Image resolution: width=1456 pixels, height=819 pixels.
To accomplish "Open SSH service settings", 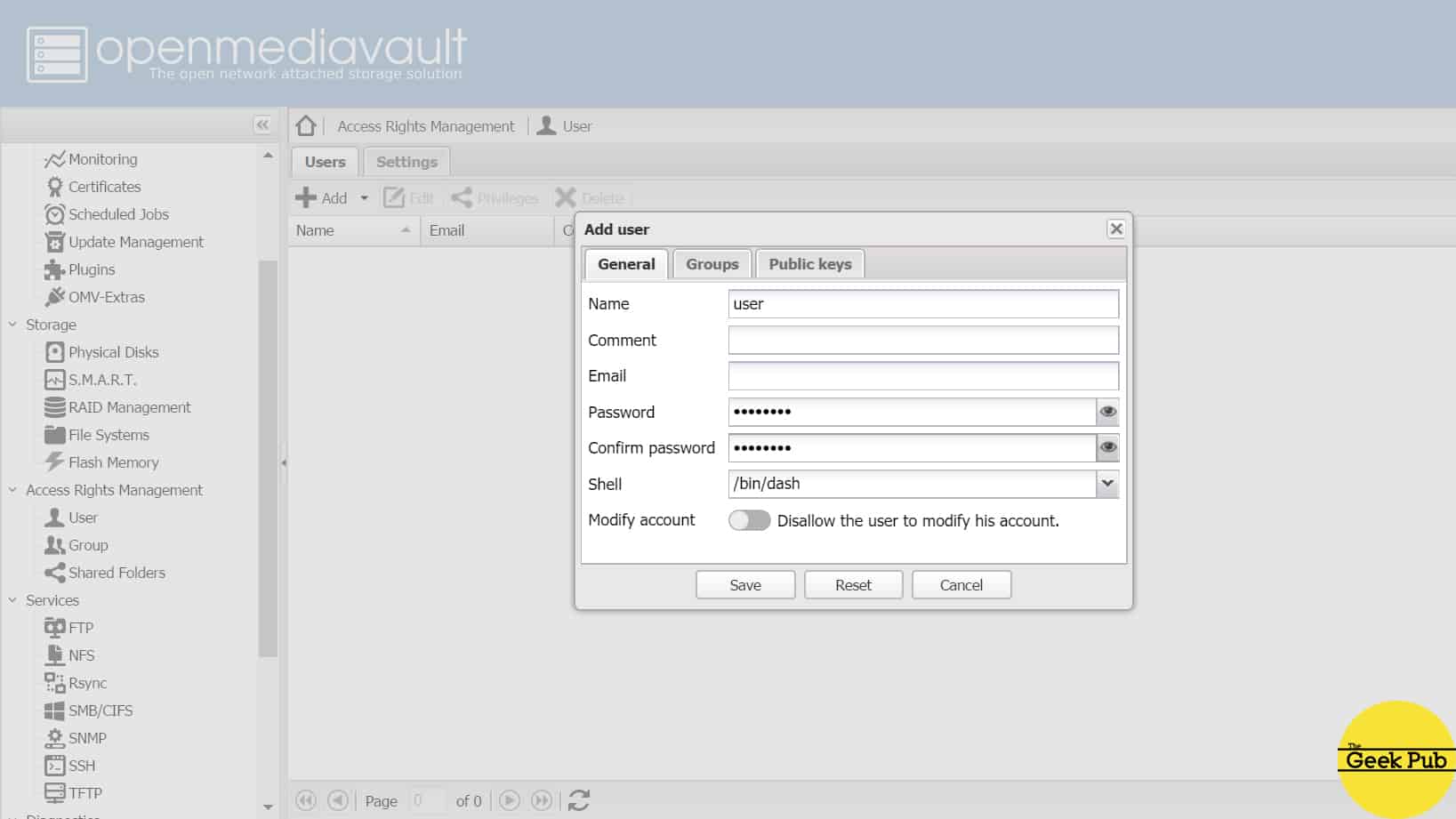I will click(69, 766).
